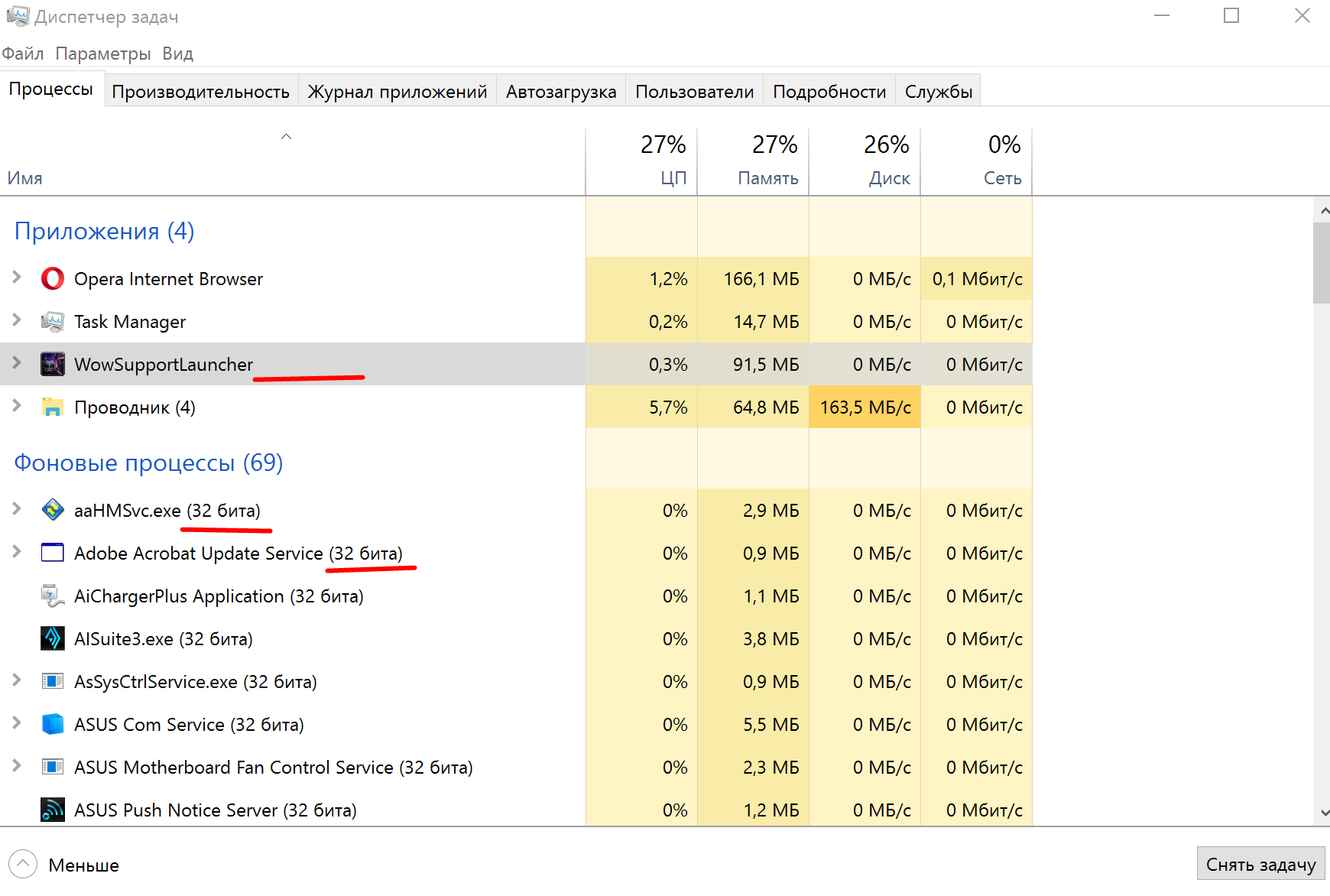Click the Opera Internet Browser icon
This screenshot has height=896, width=1330.
tap(53, 279)
